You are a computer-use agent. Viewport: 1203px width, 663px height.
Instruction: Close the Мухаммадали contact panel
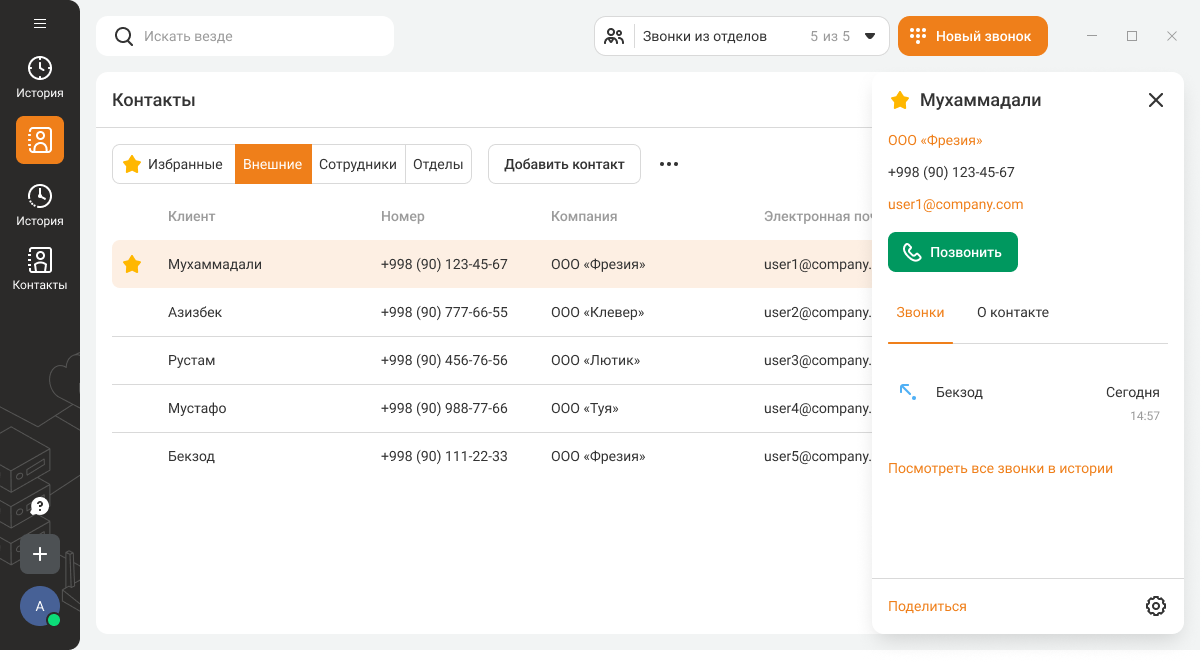1155,100
